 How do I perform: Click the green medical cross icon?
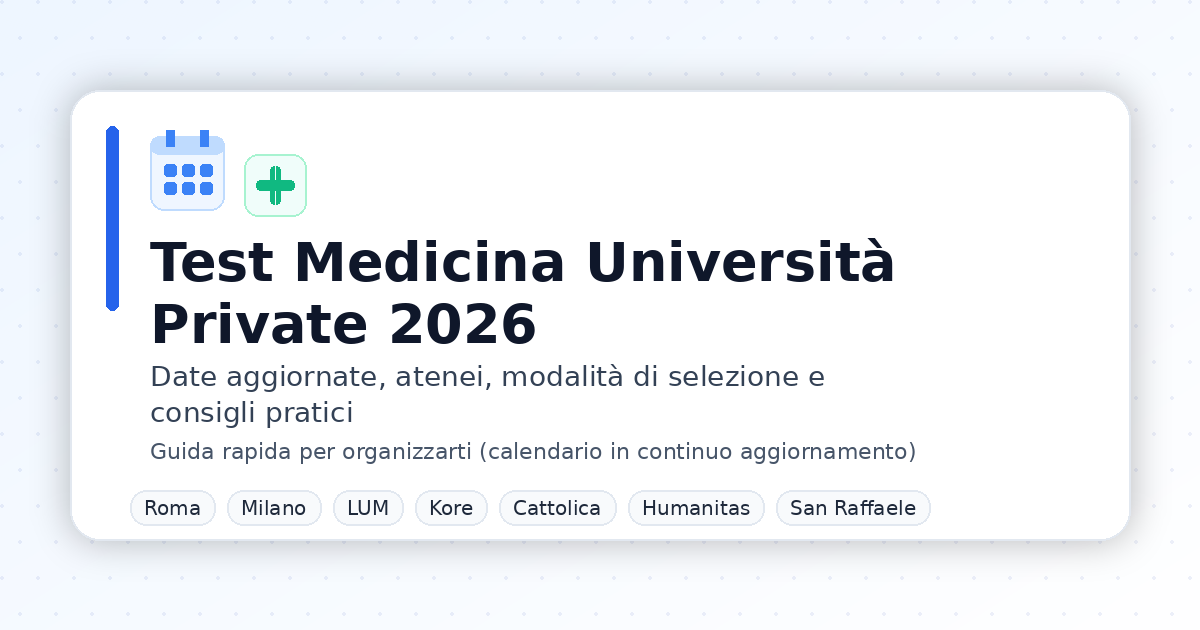click(x=275, y=185)
